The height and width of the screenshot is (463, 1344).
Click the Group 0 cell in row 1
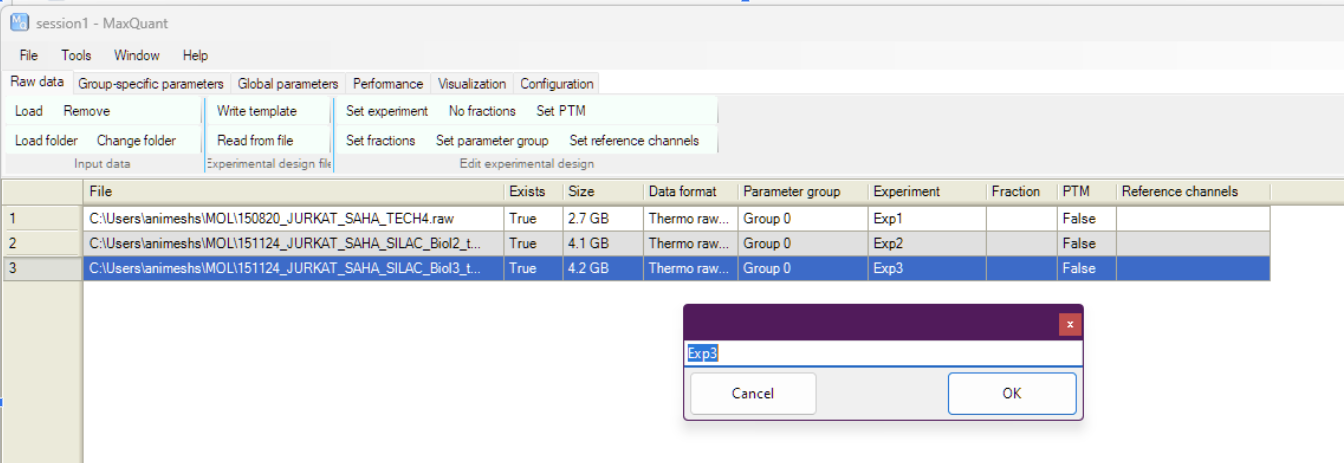coord(802,218)
